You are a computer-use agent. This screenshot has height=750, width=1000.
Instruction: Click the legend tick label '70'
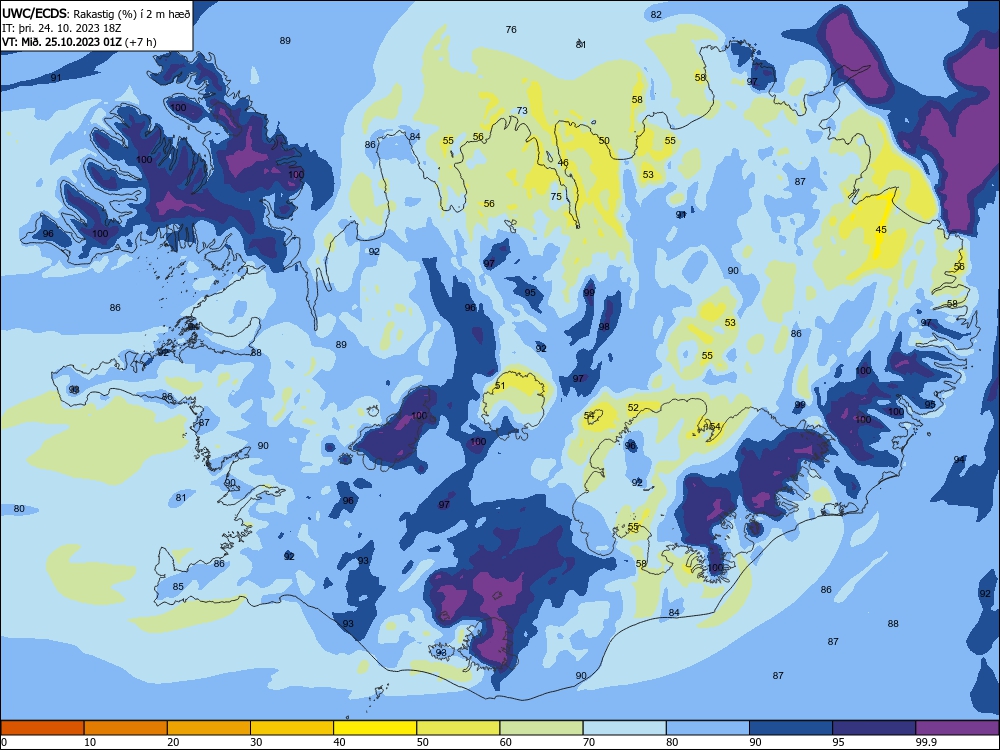tap(589, 742)
